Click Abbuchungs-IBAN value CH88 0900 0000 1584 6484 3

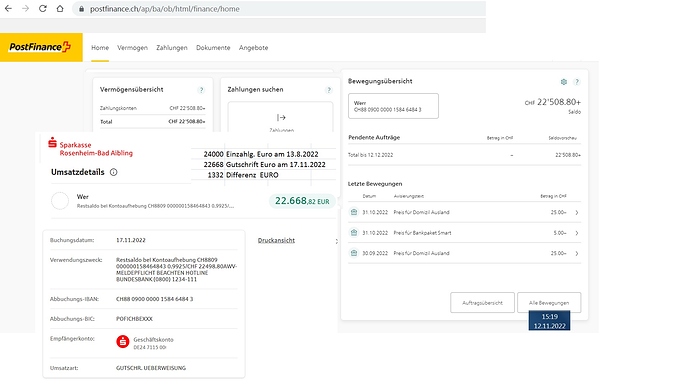click(x=154, y=299)
